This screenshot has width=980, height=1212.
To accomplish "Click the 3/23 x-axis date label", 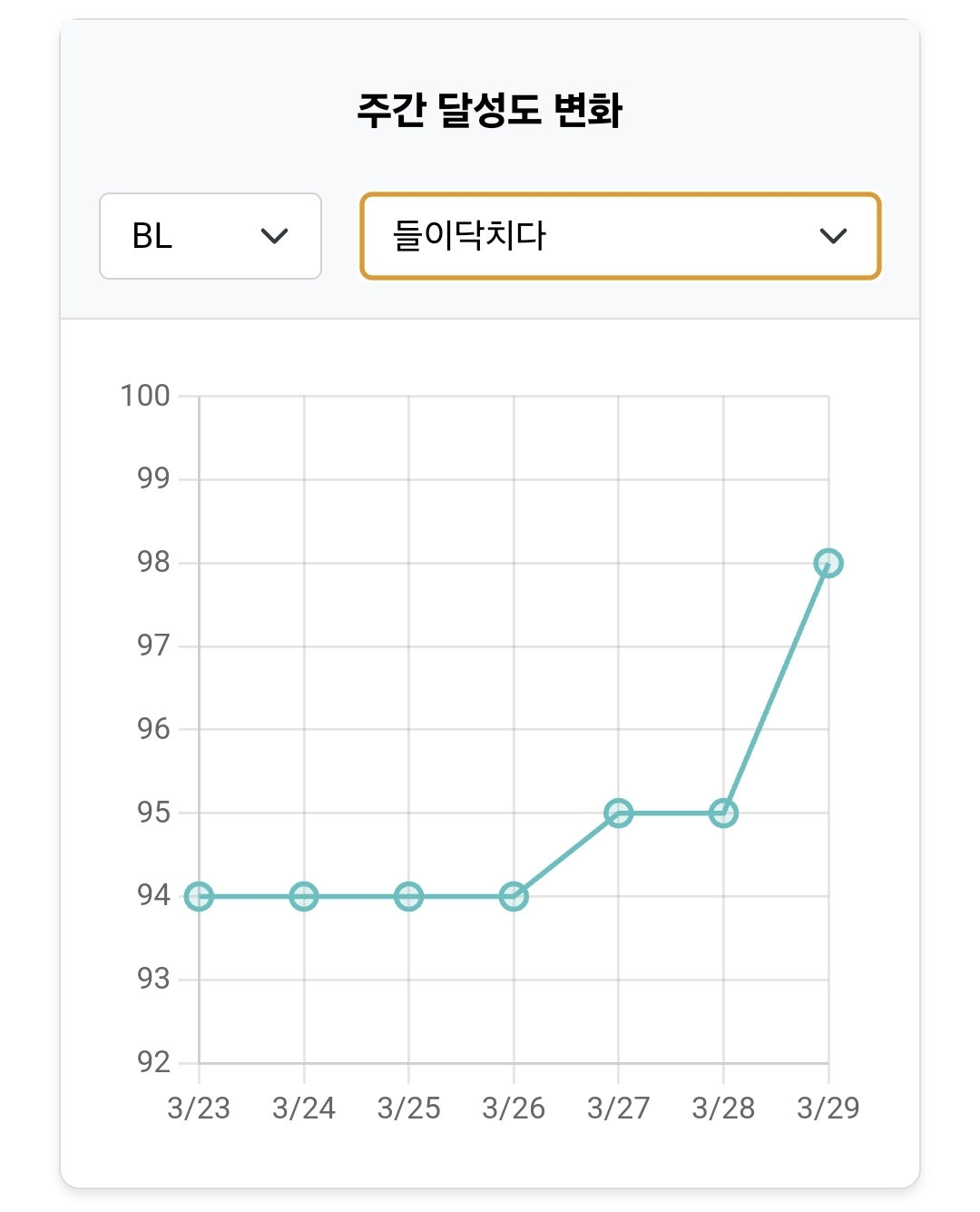I will coord(199,1109).
